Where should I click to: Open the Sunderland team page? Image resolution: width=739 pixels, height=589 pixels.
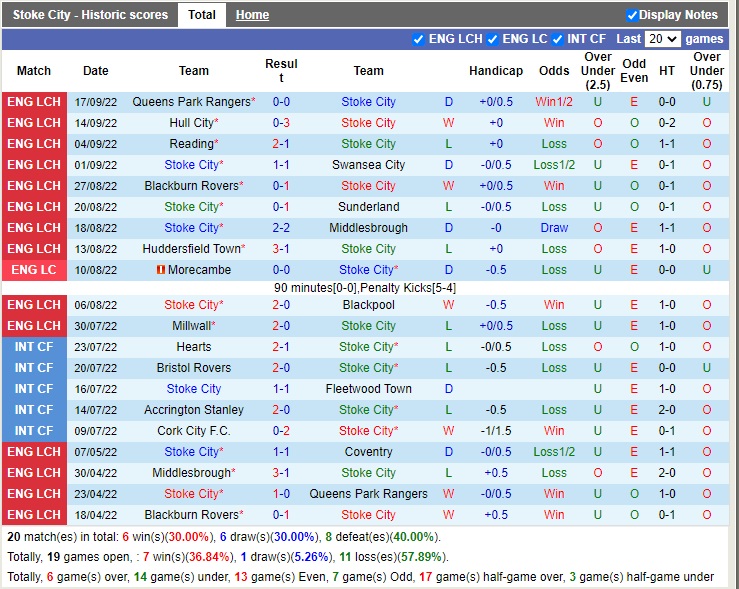coord(368,207)
